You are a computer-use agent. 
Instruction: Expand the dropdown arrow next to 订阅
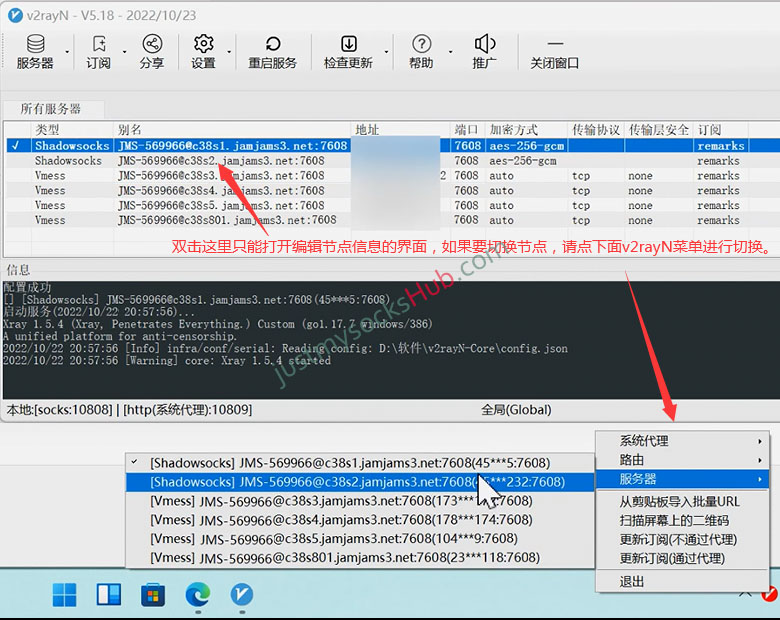124,52
